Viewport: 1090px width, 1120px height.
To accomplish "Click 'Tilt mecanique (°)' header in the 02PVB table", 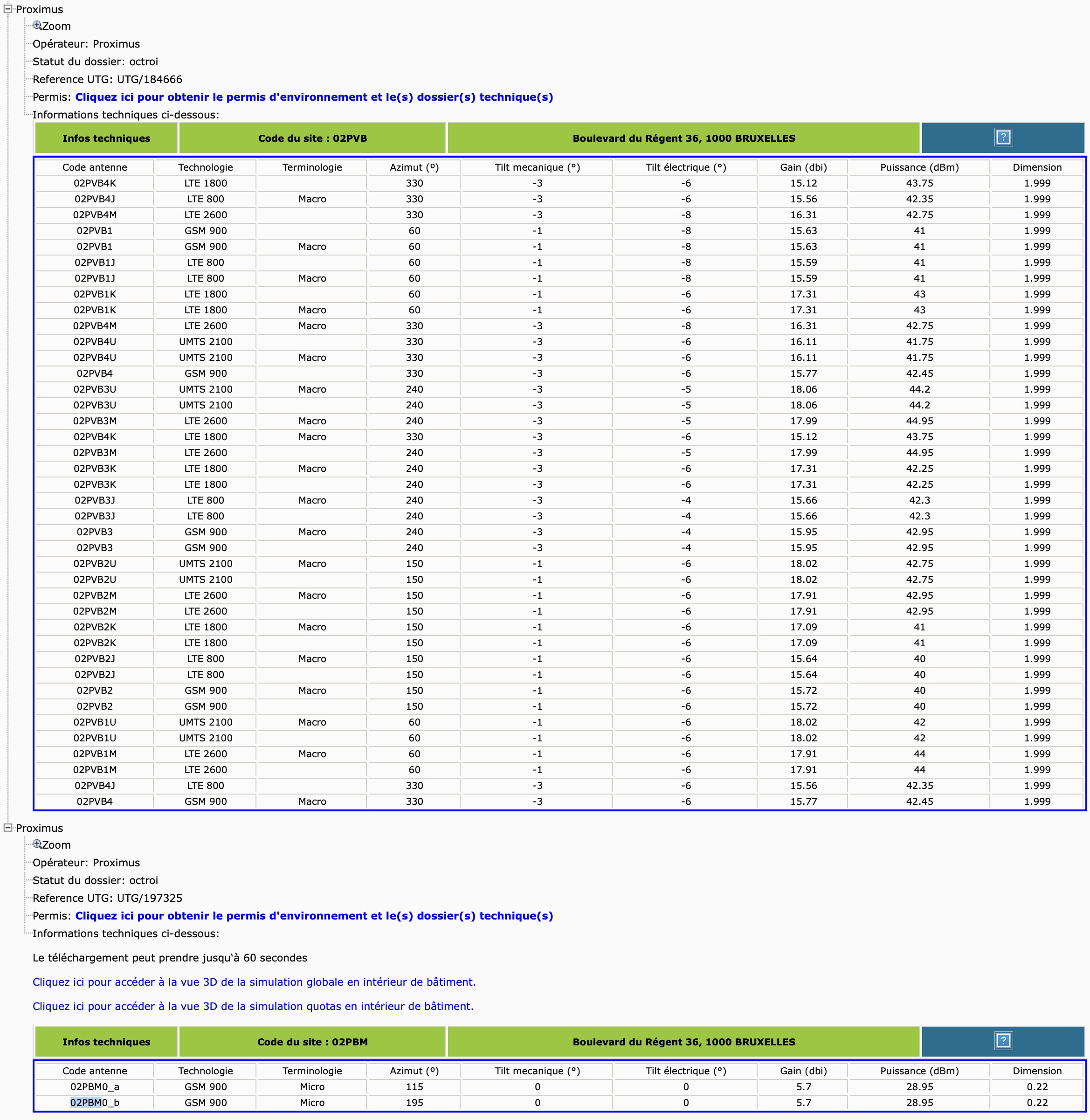I will point(538,167).
